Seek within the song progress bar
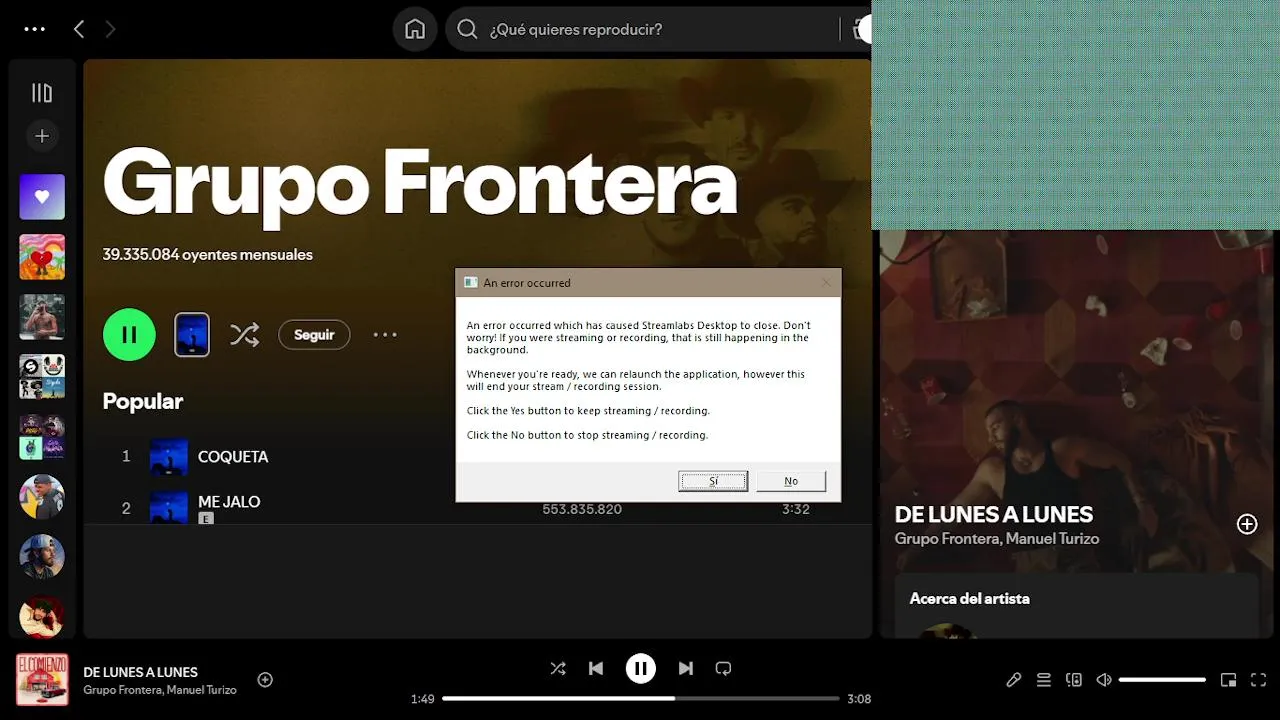The width and height of the screenshot is (1280, 720). point(641,699)
